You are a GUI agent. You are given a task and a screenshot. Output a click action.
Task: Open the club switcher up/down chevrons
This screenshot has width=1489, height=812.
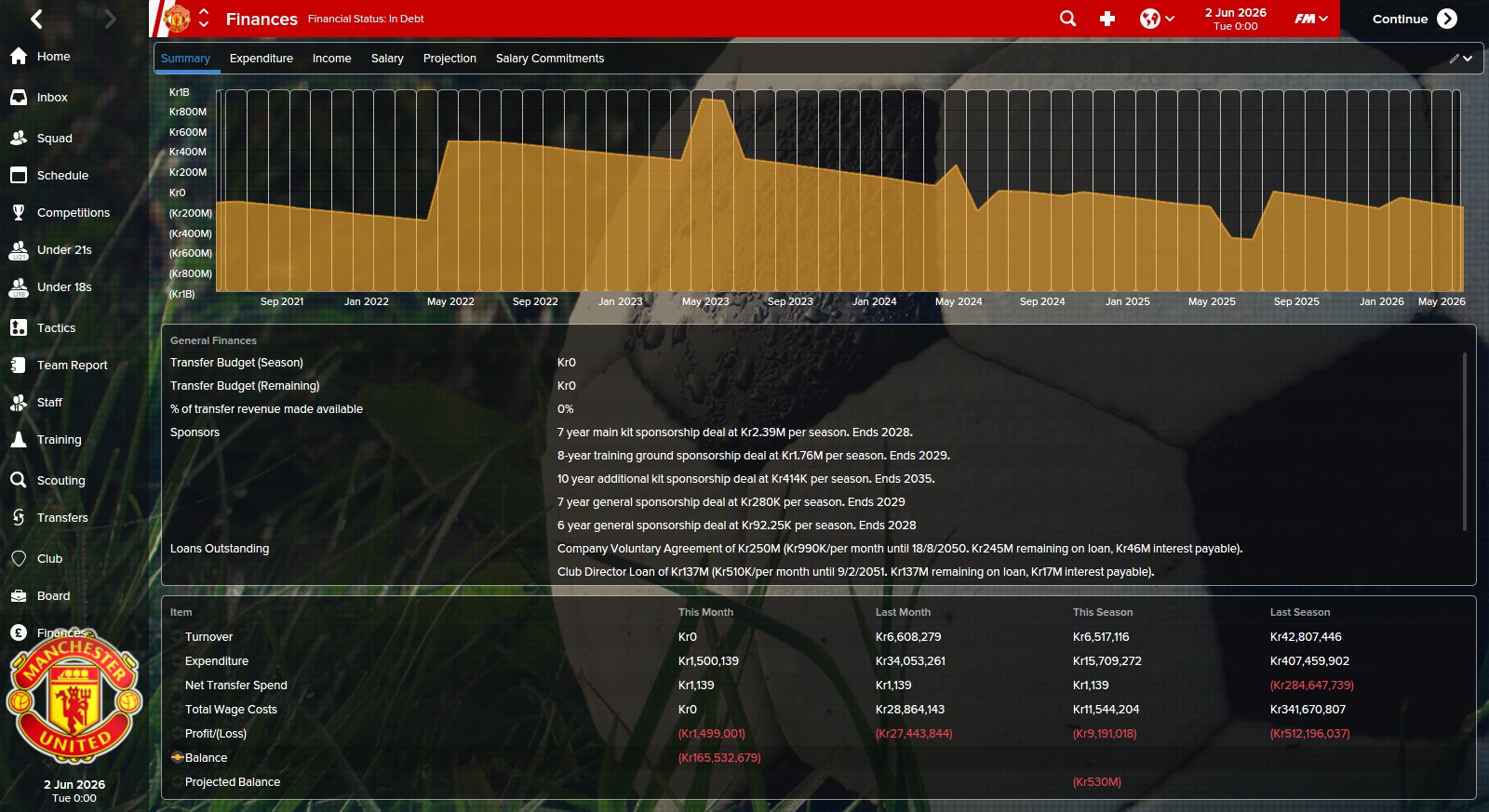(x=204, y=19)
